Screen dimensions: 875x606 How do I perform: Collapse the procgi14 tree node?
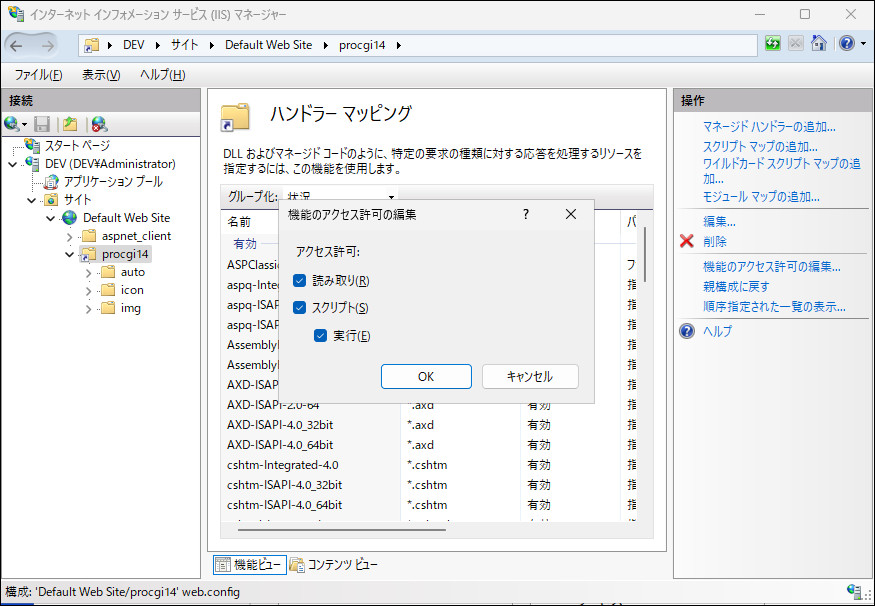pyautogui.click(x=70, y=254)
